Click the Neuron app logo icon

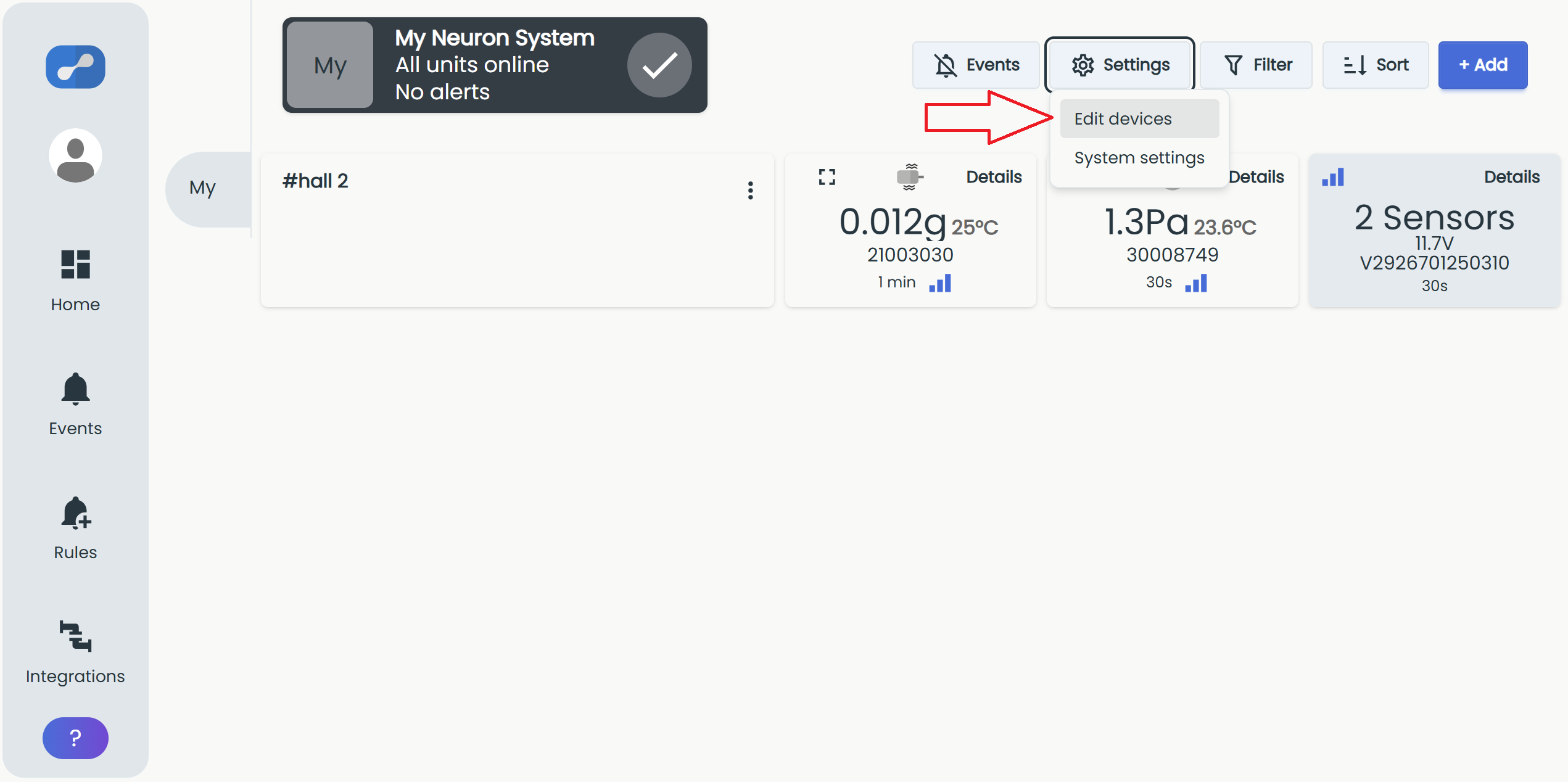point(75,67)
